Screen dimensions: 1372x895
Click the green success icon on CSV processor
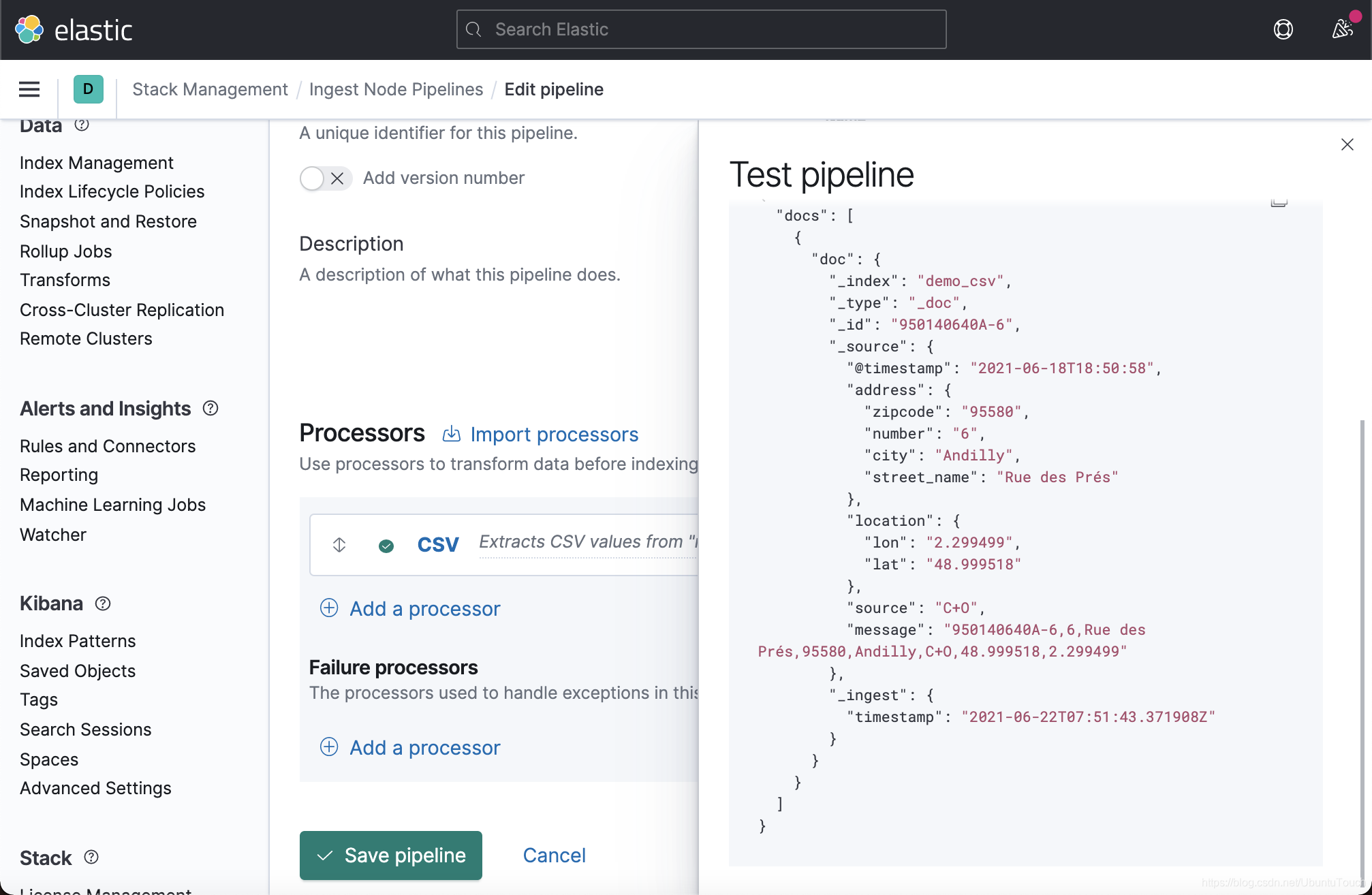click(x=386, y=545)
